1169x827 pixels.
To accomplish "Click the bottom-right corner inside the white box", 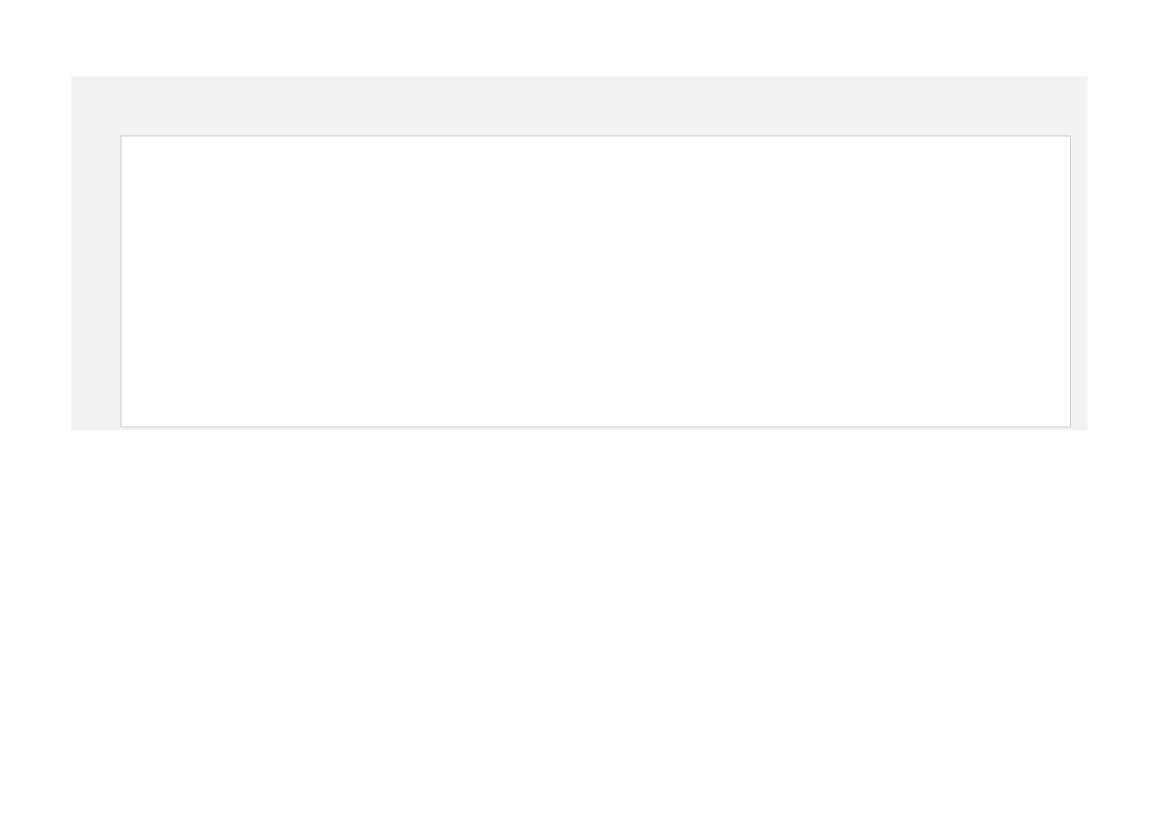I will 1064,421.
